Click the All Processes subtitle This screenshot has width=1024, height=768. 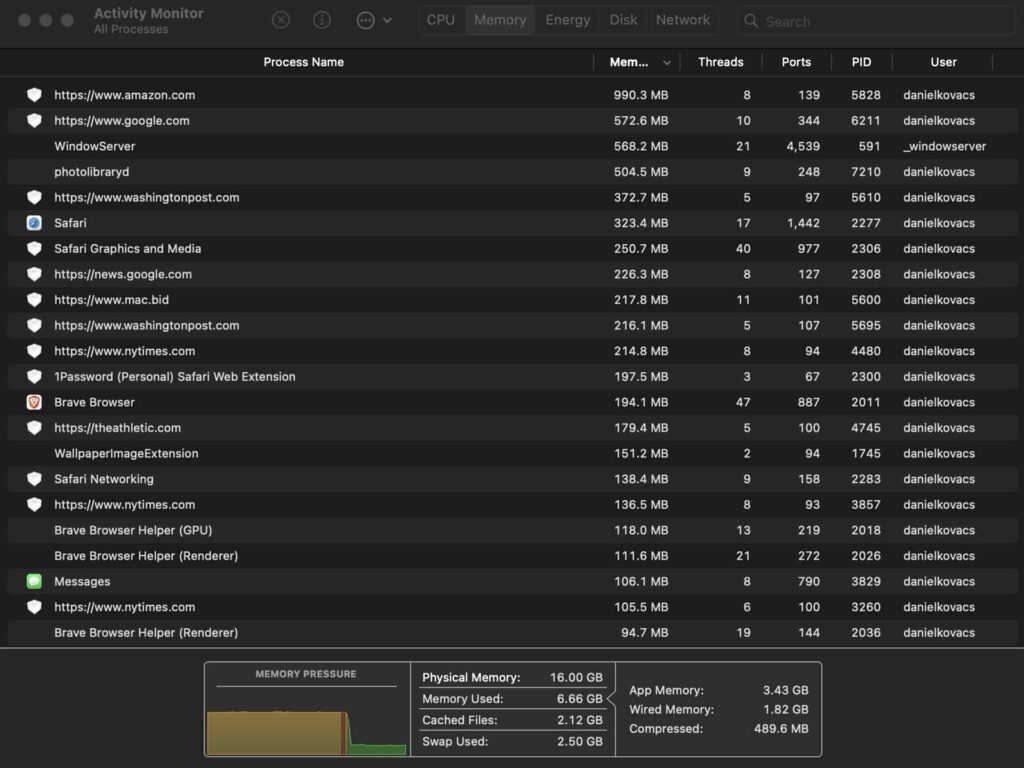tap(131, 29)
